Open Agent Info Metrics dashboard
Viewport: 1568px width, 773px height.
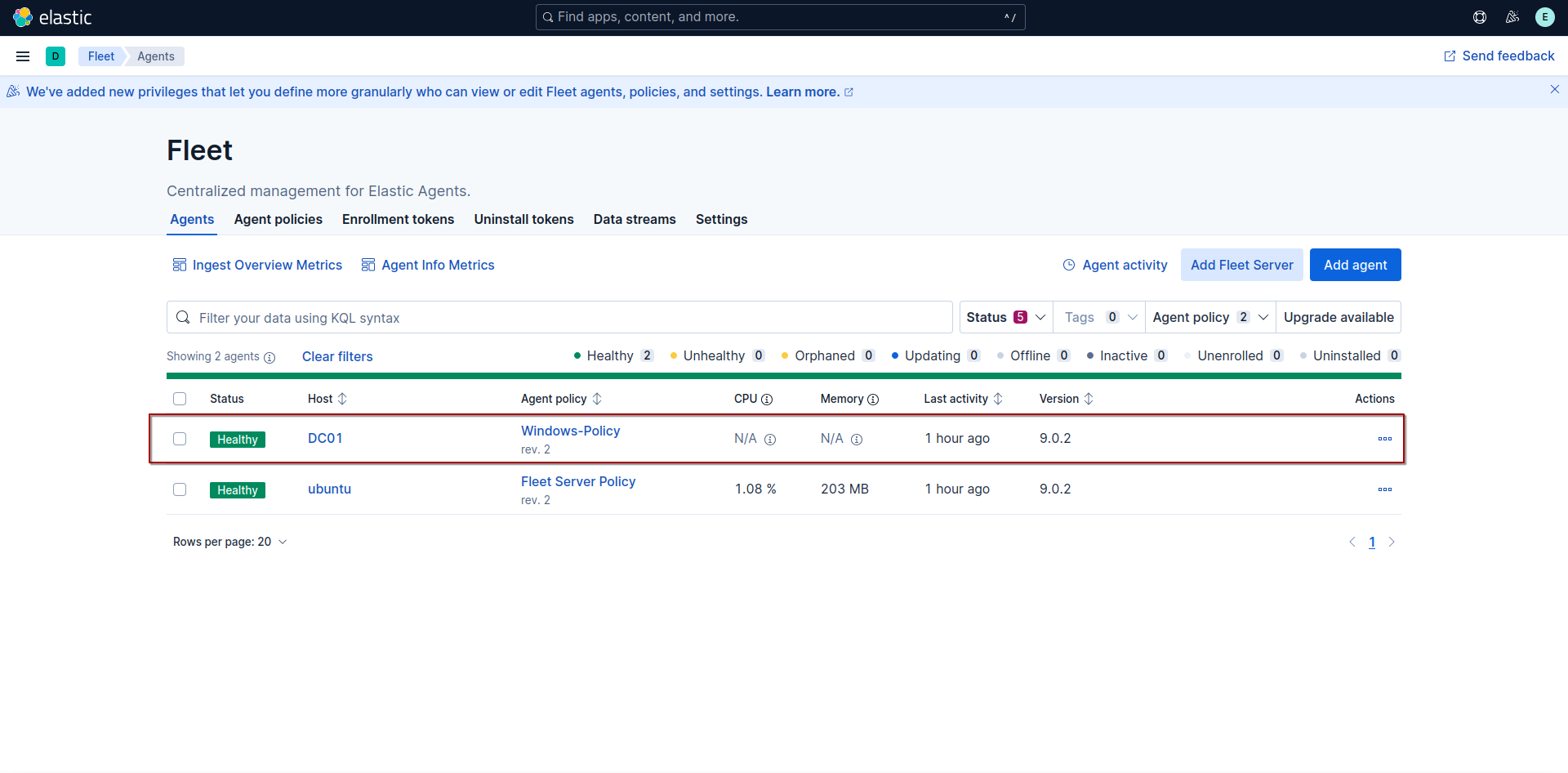pyautogui.click(x=428, y=265)
